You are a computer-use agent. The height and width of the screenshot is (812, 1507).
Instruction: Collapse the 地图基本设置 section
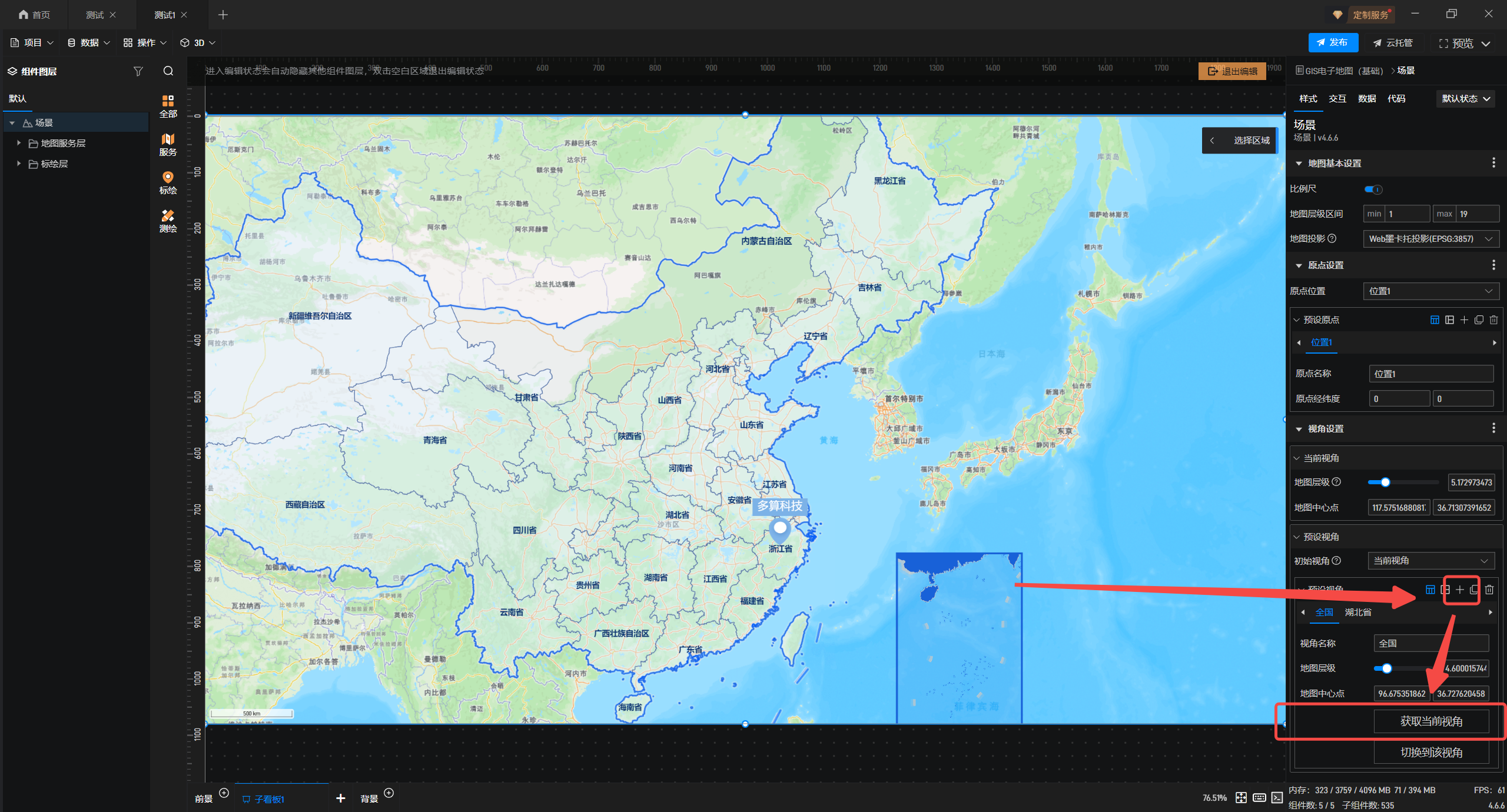coord(1299,164)
